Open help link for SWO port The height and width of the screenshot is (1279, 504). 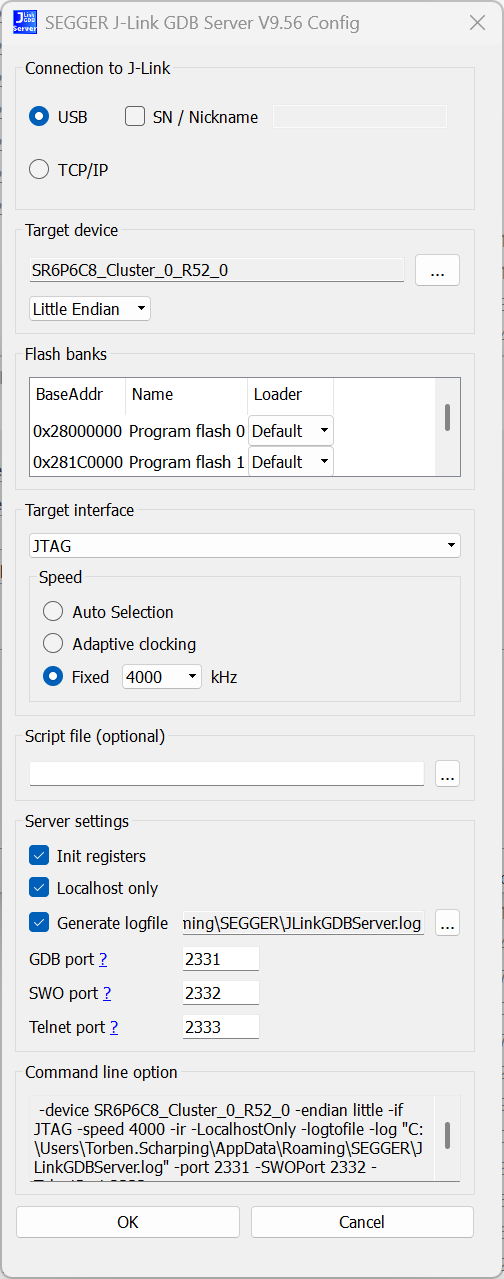[107, 994]
